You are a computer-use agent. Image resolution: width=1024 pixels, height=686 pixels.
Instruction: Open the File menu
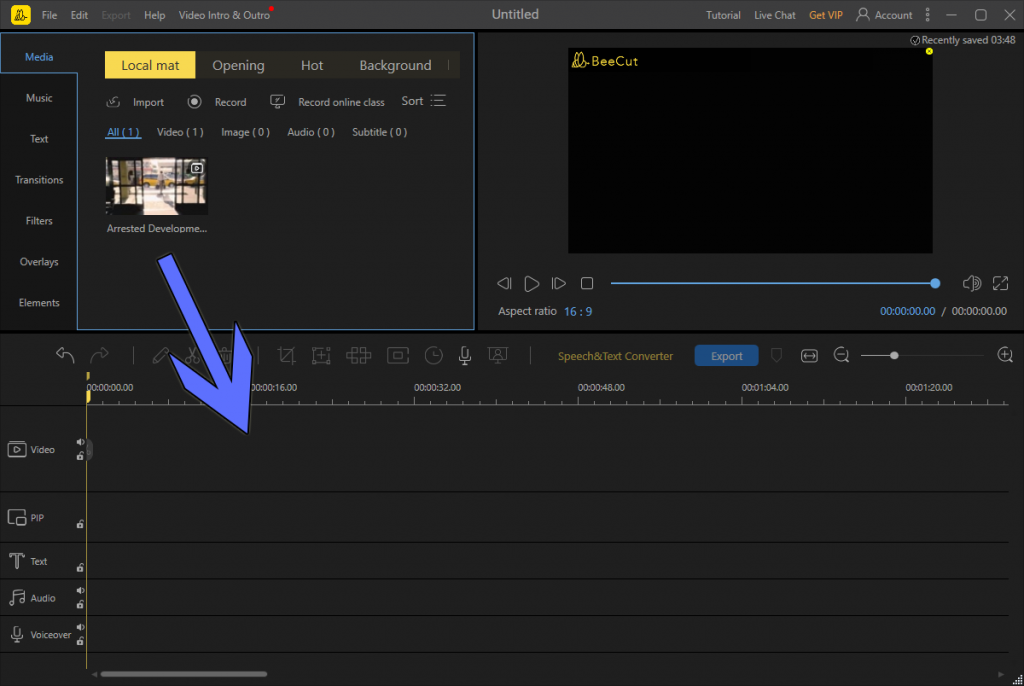(x=49, y=15)
